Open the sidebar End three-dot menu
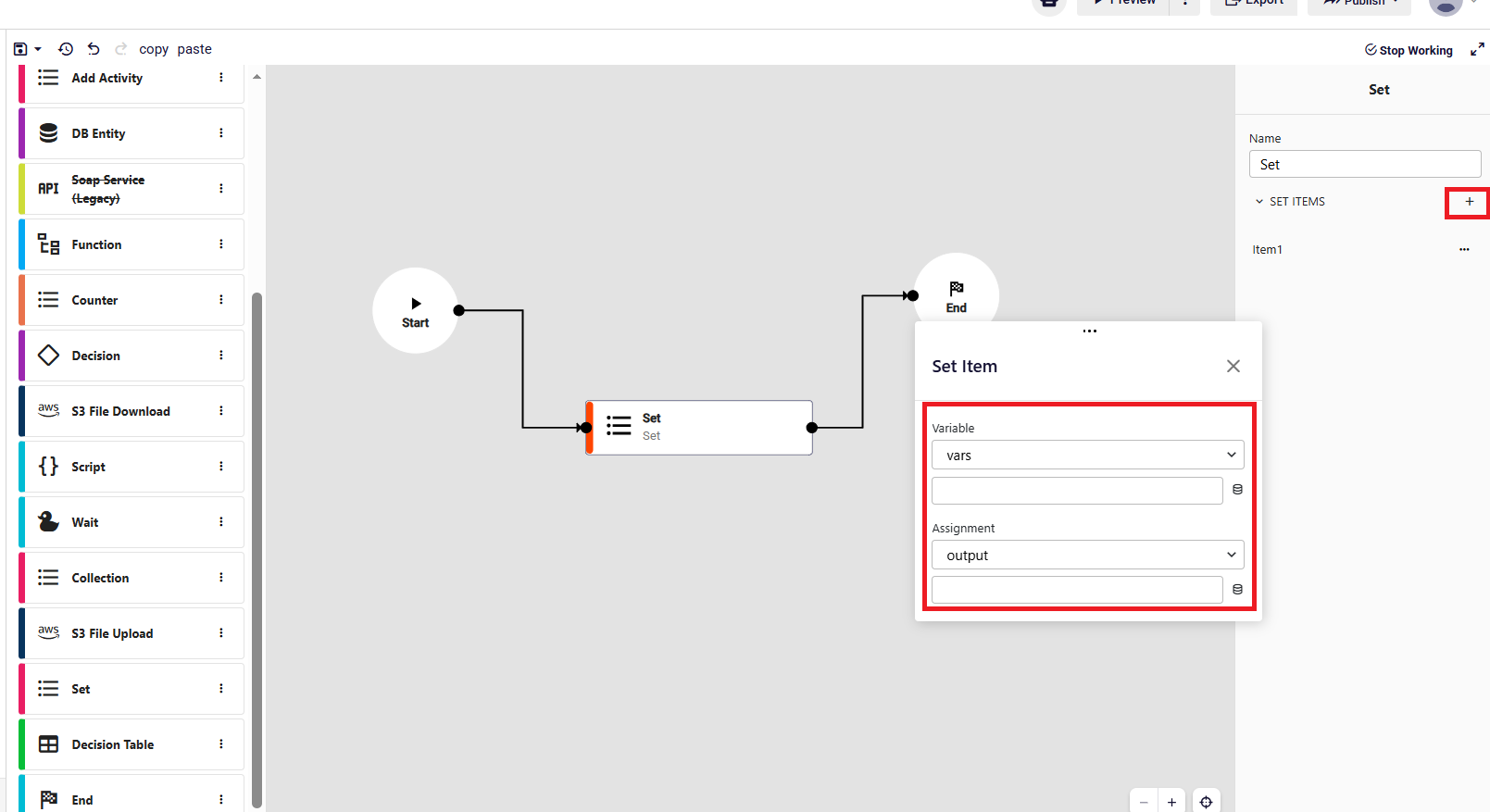The width and height of the screenshot is (1490, 812). point(221,800)
